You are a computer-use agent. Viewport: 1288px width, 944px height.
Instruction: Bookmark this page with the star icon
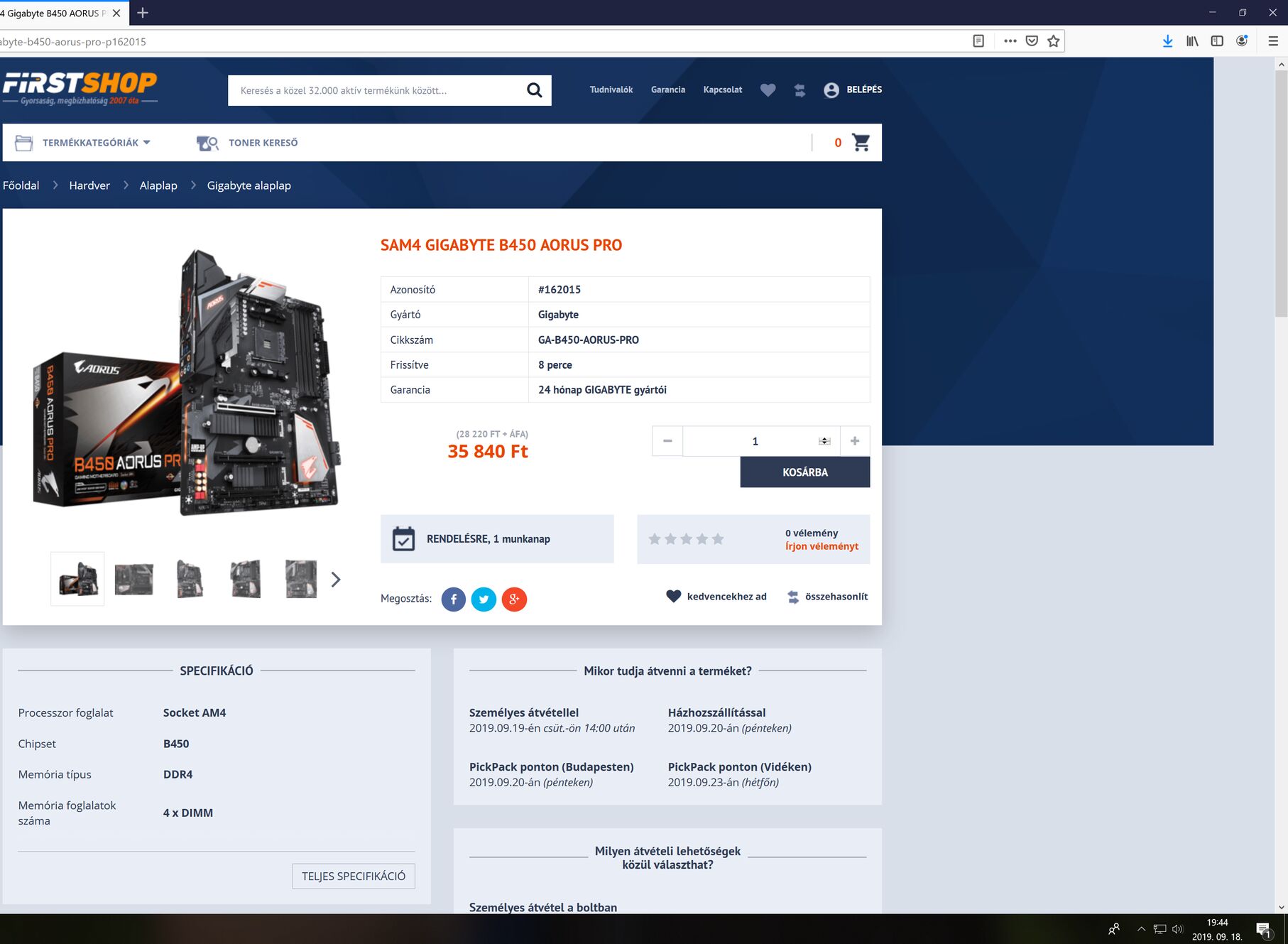coord(1054,41)
